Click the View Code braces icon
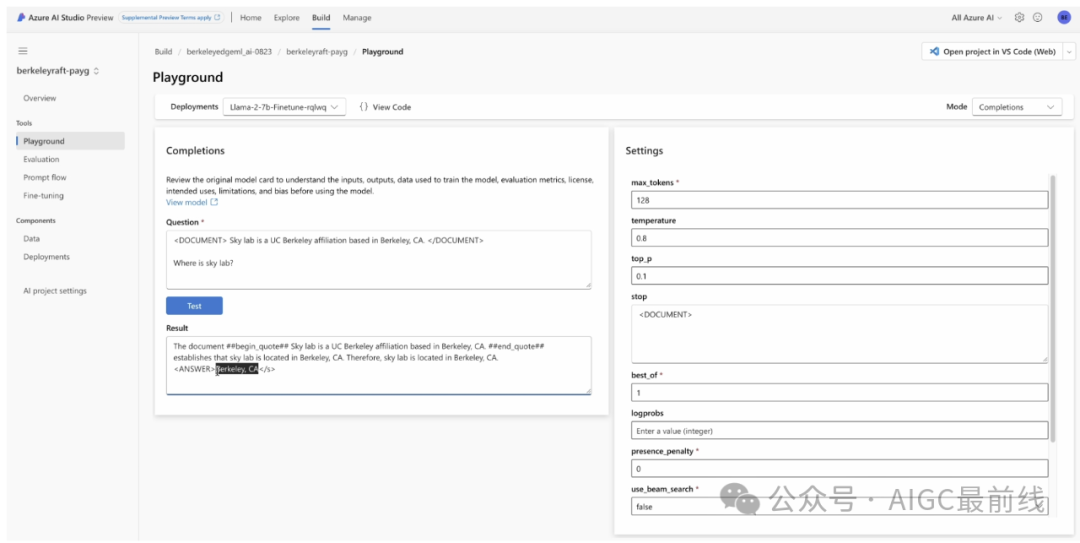Screen dimensions: 1080x543 pyautogui.click(x=364, y=107)
